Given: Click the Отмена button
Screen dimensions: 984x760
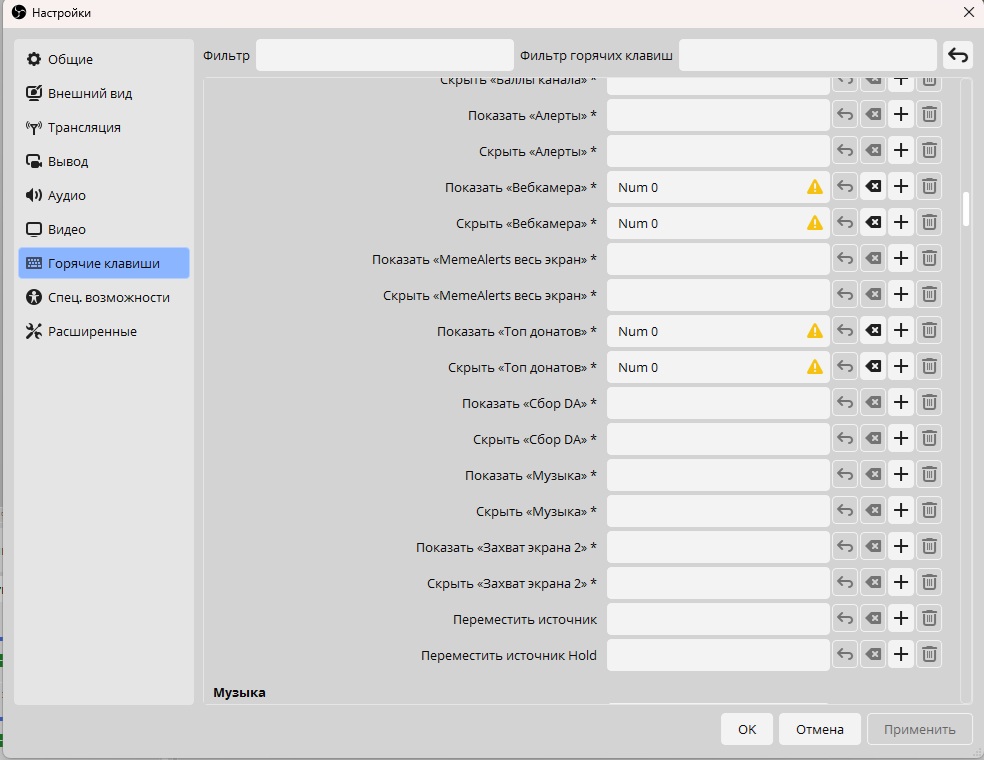Looking at the screenshot, I should click(x=820, y=729).
